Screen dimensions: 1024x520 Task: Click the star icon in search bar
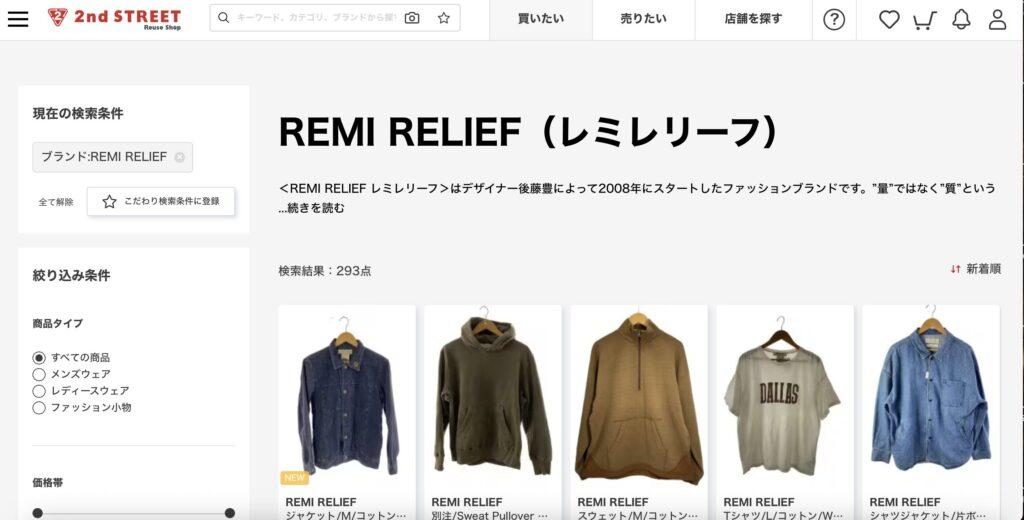tap(444, 18)
